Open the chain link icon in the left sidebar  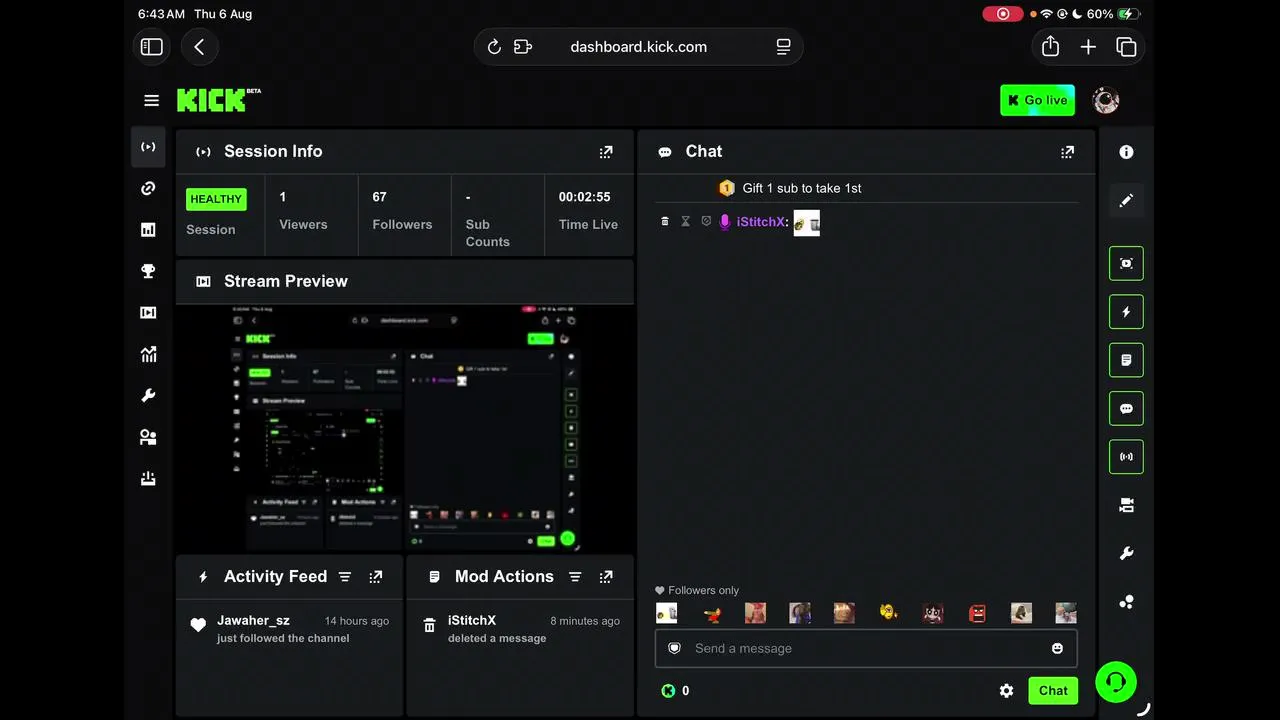tap(148, 188)
